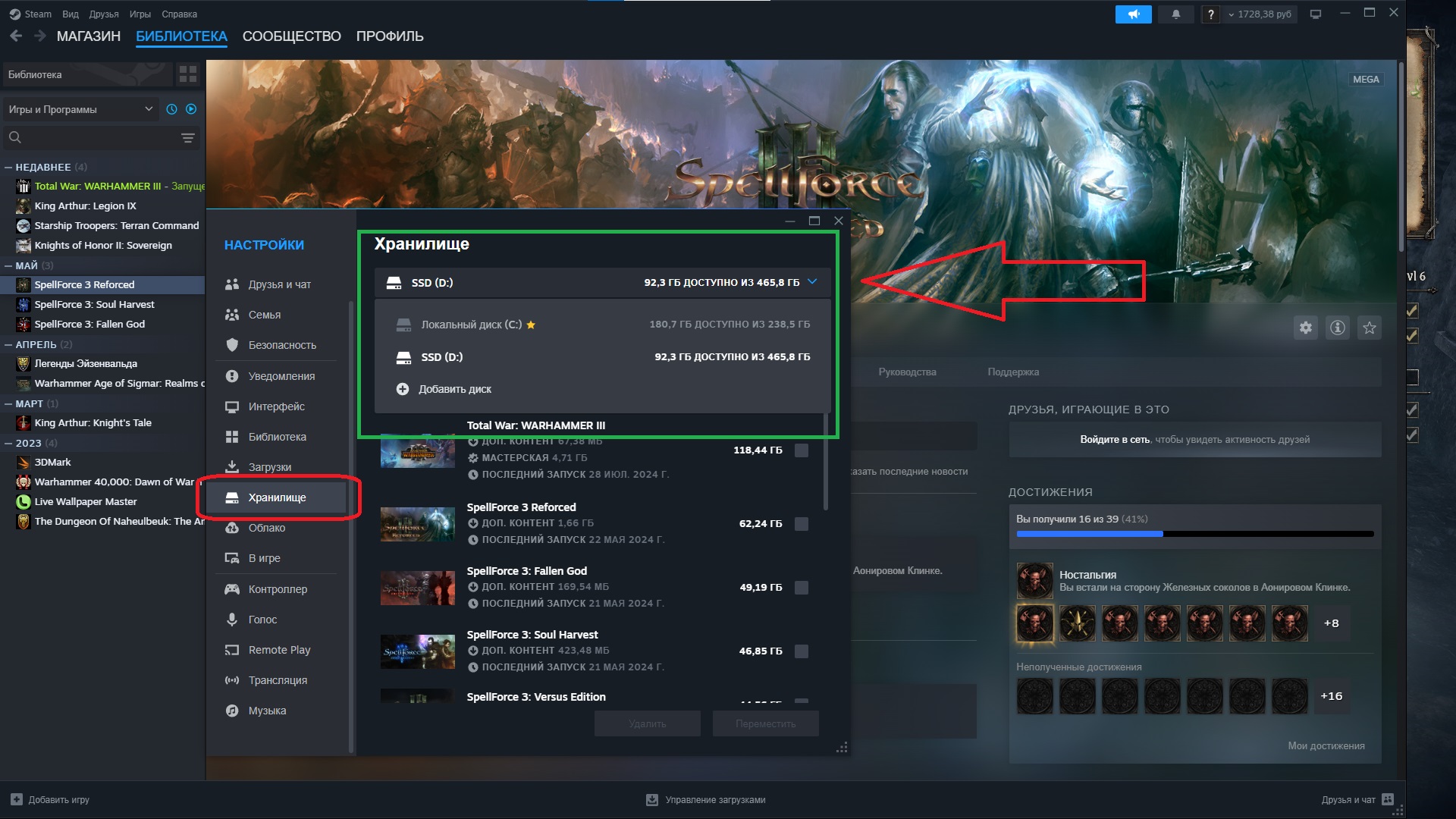This screenshot has width=1456, height=819.
Task: Check the SpellForce 3: Soul Harvest checkbox
Action: [x=801, y=651]
